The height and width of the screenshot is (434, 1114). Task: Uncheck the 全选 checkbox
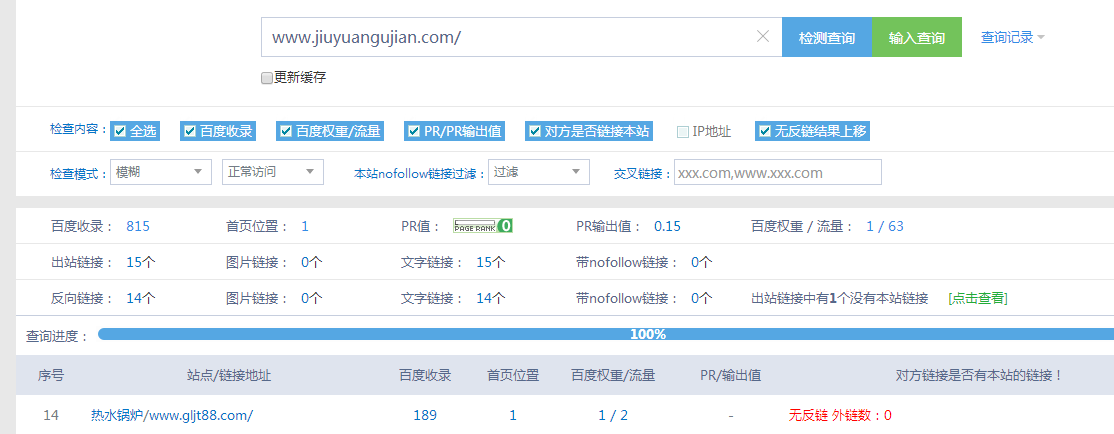[x=120, y=131]
